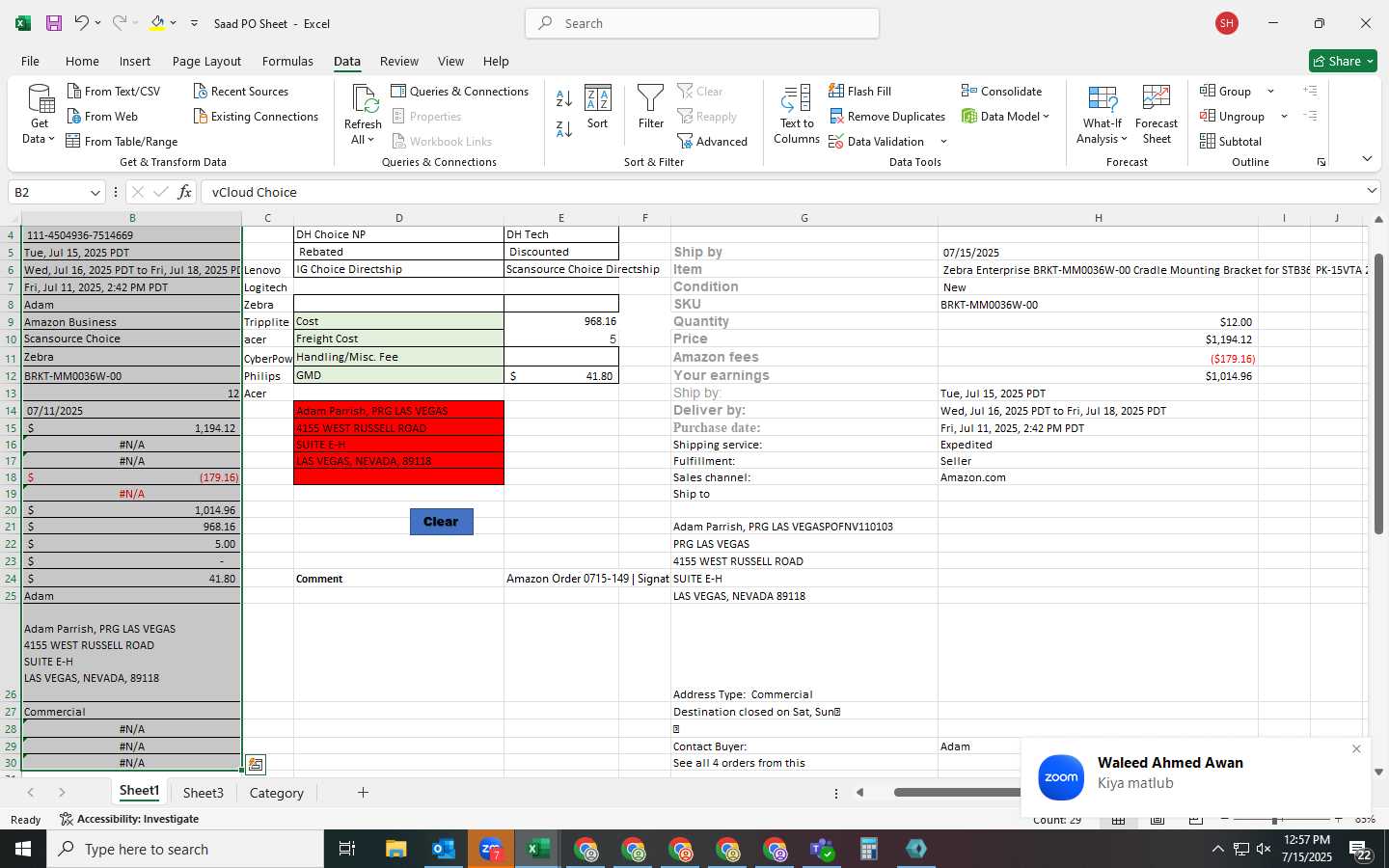The height and width of the screenshot is (868, 1389).
Task: Open Paste Options smart tag
Action: point(255,764)
